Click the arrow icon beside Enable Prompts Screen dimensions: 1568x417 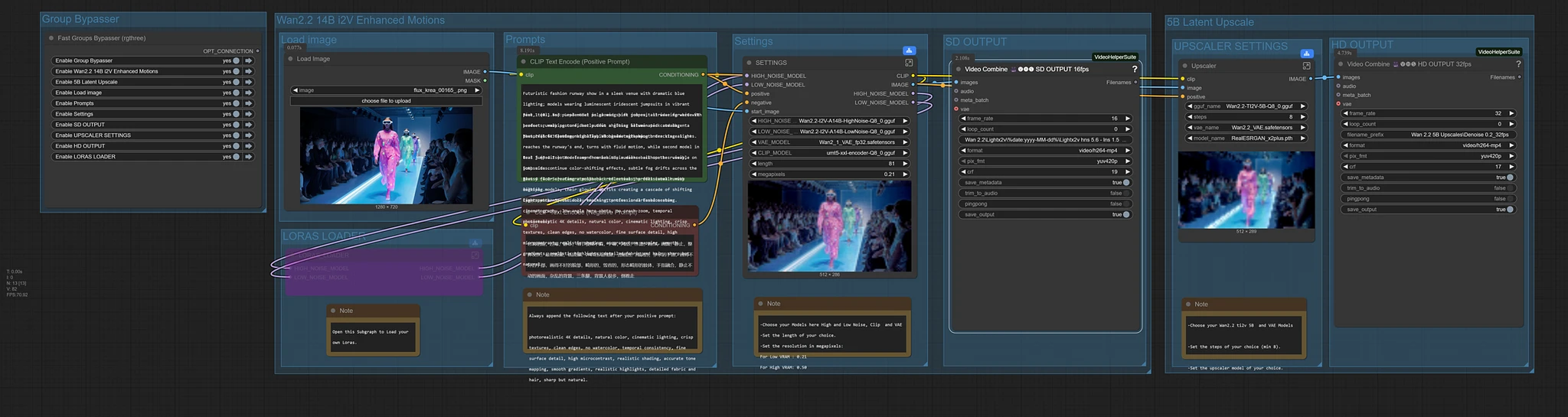point(249,103)
